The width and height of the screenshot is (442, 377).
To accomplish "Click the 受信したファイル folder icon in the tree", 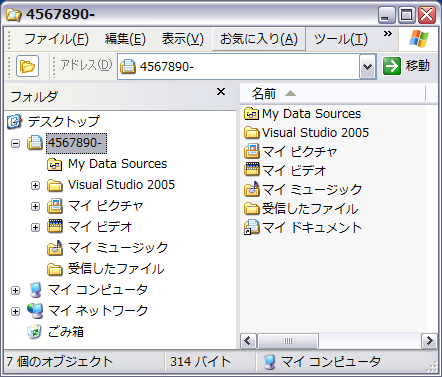I will [x=55, y=269].
